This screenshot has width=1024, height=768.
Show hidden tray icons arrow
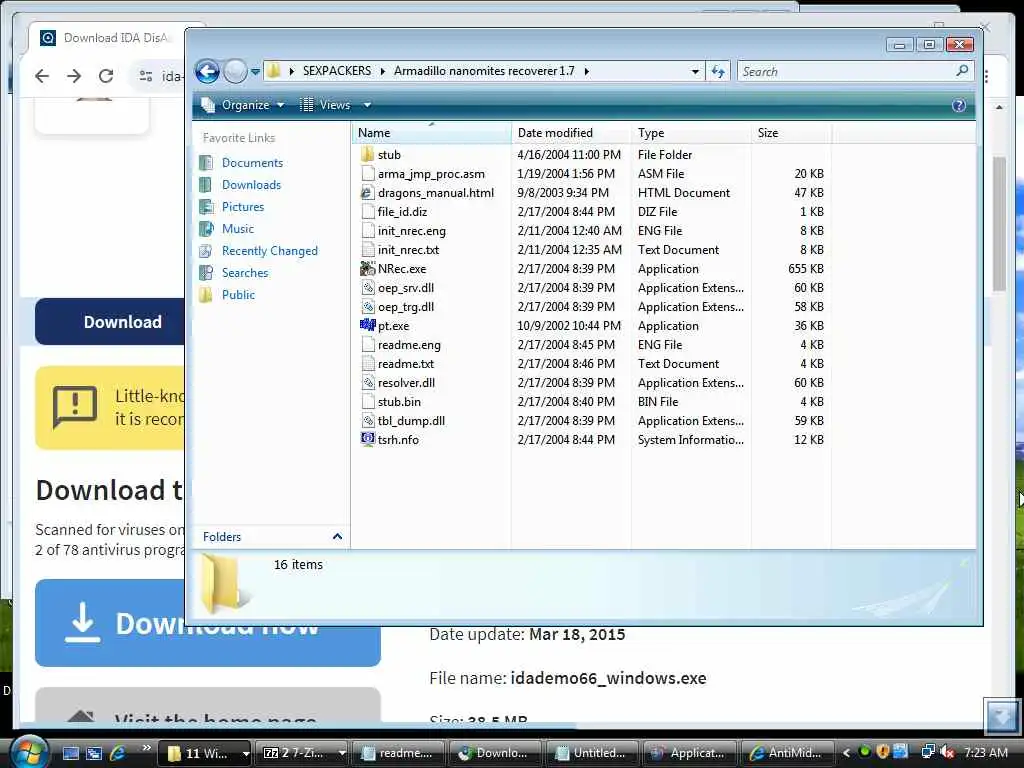[x=846, y=752]
